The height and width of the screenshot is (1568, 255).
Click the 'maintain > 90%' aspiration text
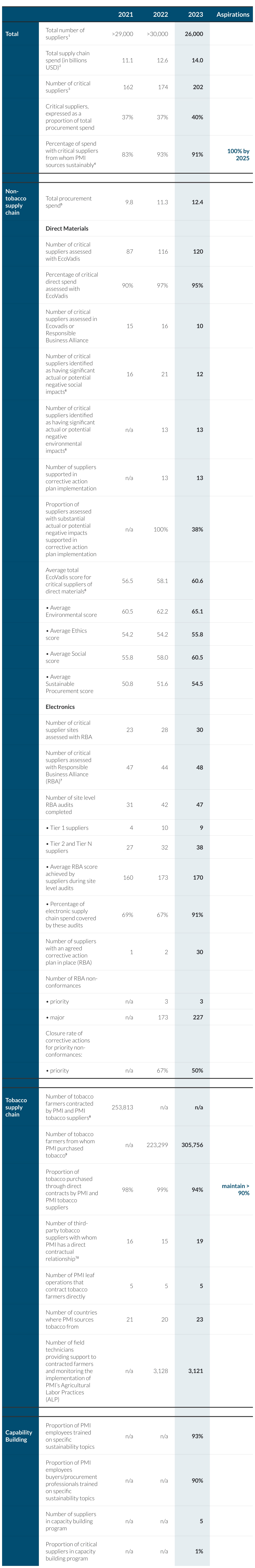(x=236, y=1189)
